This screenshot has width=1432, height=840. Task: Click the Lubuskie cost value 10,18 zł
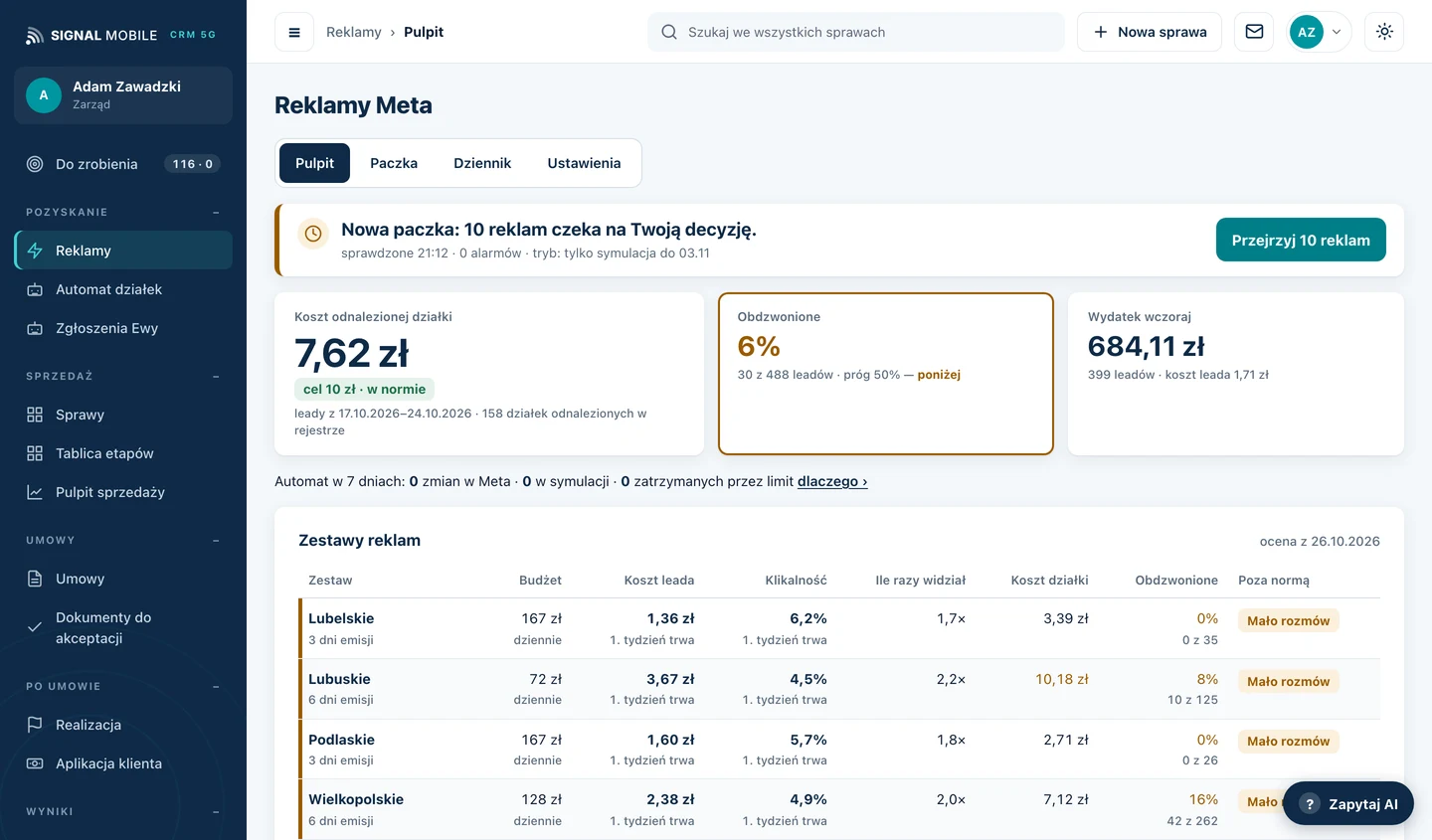tap(1062, 679)
